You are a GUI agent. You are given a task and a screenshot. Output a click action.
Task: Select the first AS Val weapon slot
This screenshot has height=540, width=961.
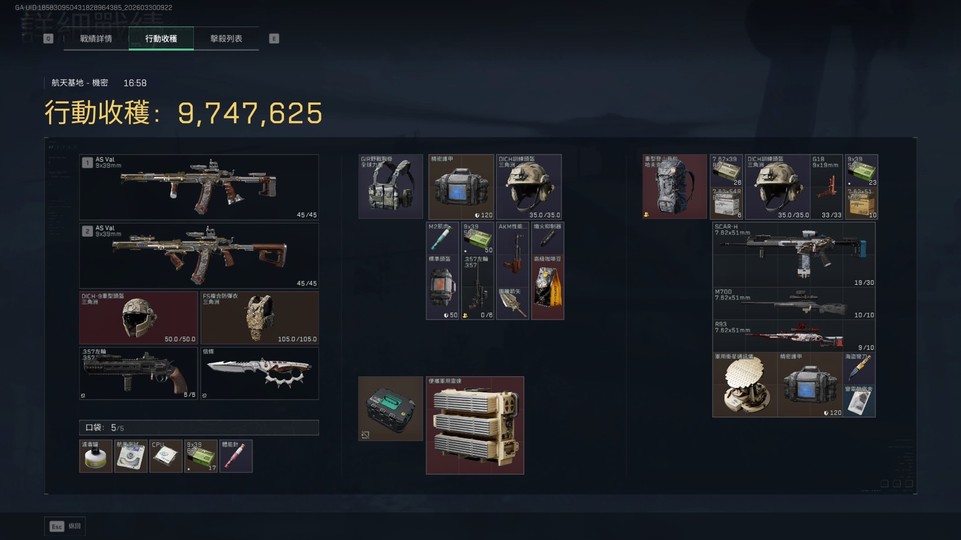(x=199, y=187)
